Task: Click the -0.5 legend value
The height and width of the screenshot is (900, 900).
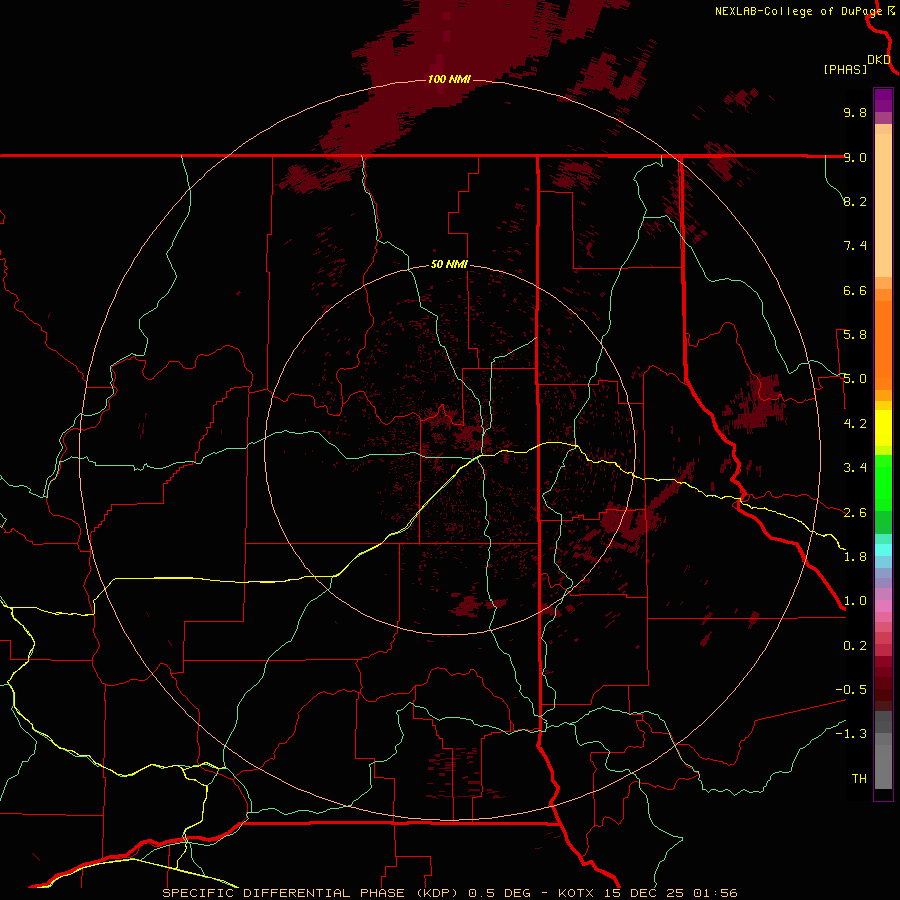Action: (x=851, y=690)
